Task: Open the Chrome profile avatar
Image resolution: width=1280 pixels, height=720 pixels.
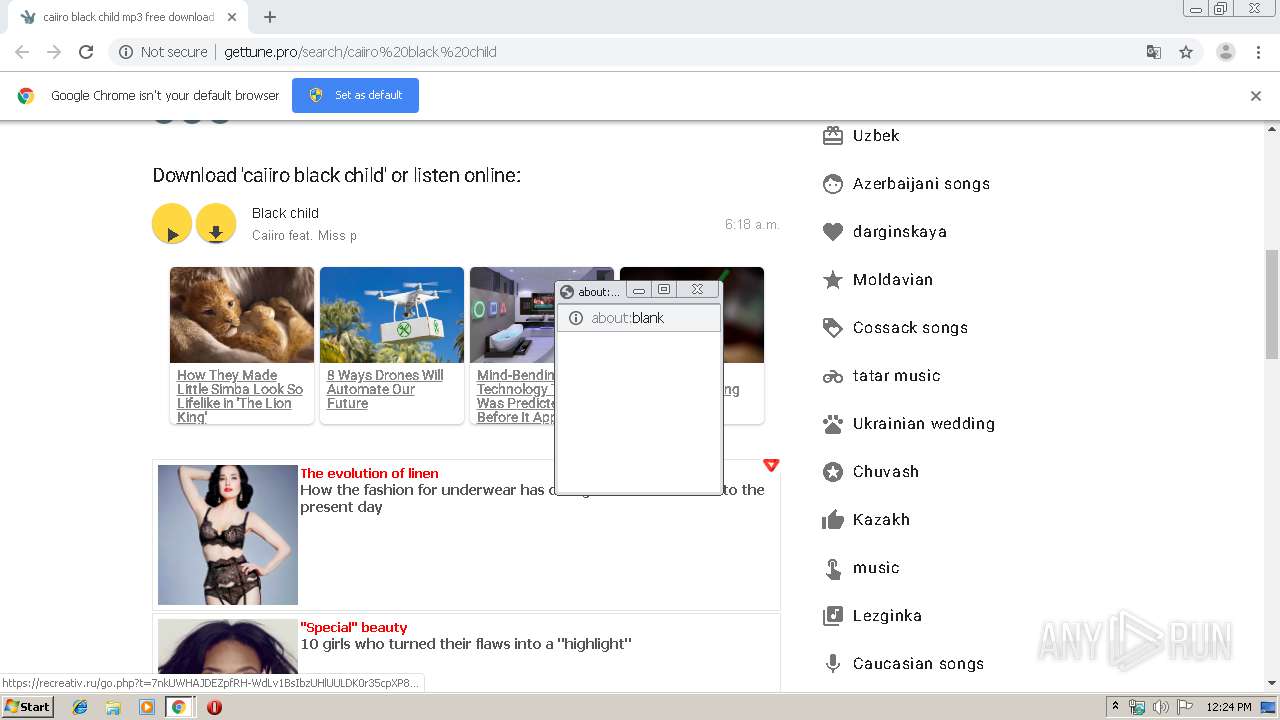Action: pos(1226,52)
